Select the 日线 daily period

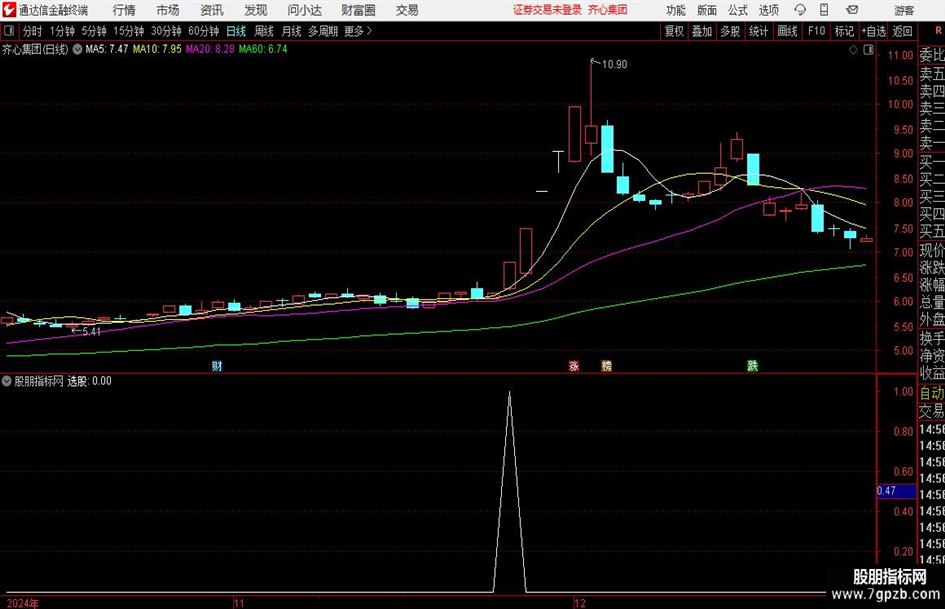tap(236, 31)
